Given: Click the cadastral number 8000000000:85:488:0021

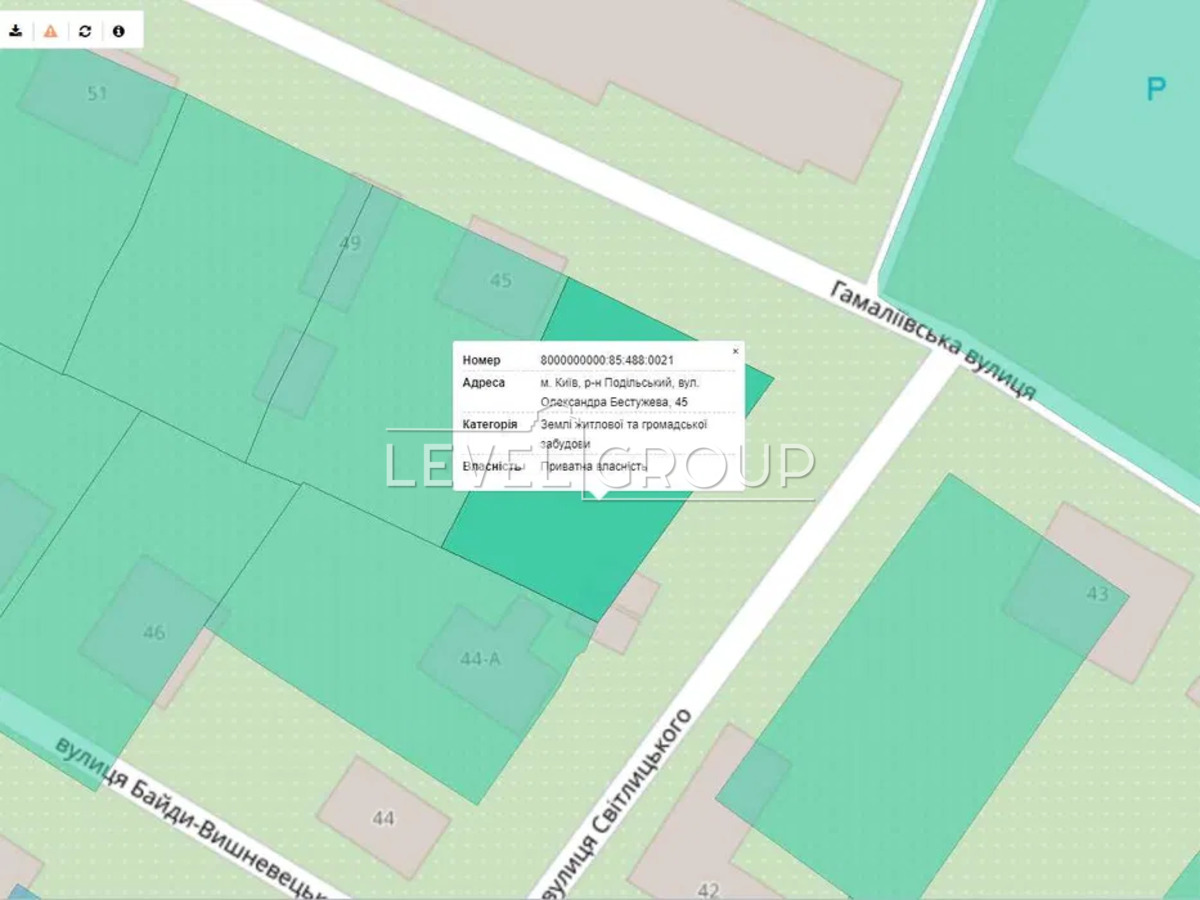Looking at the screenshot, I should 606,360.
